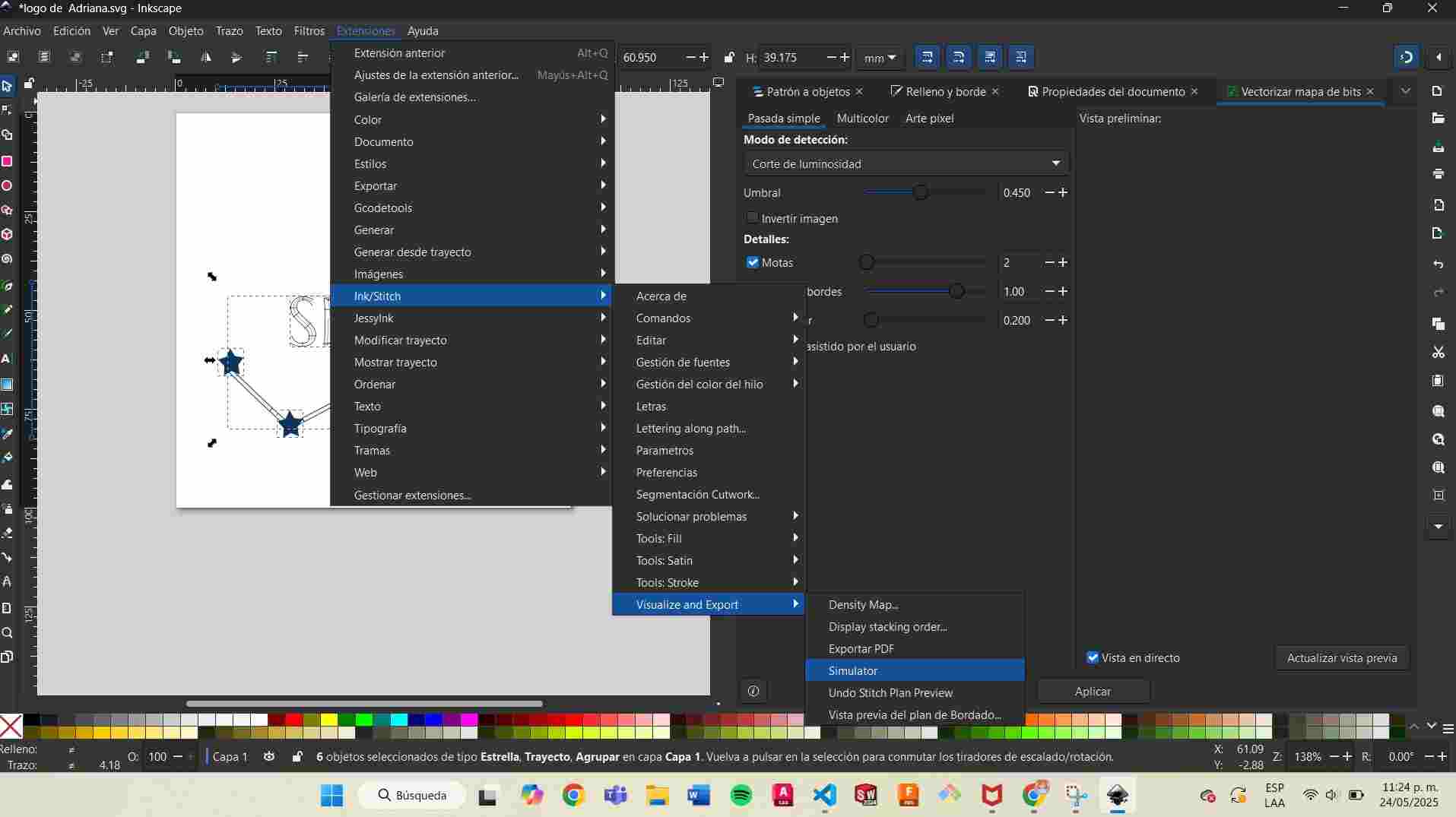Screen dimensions: 1456x817
Task: Toggle the canvas ruler guide lock
Action: (x=29, y=83)
